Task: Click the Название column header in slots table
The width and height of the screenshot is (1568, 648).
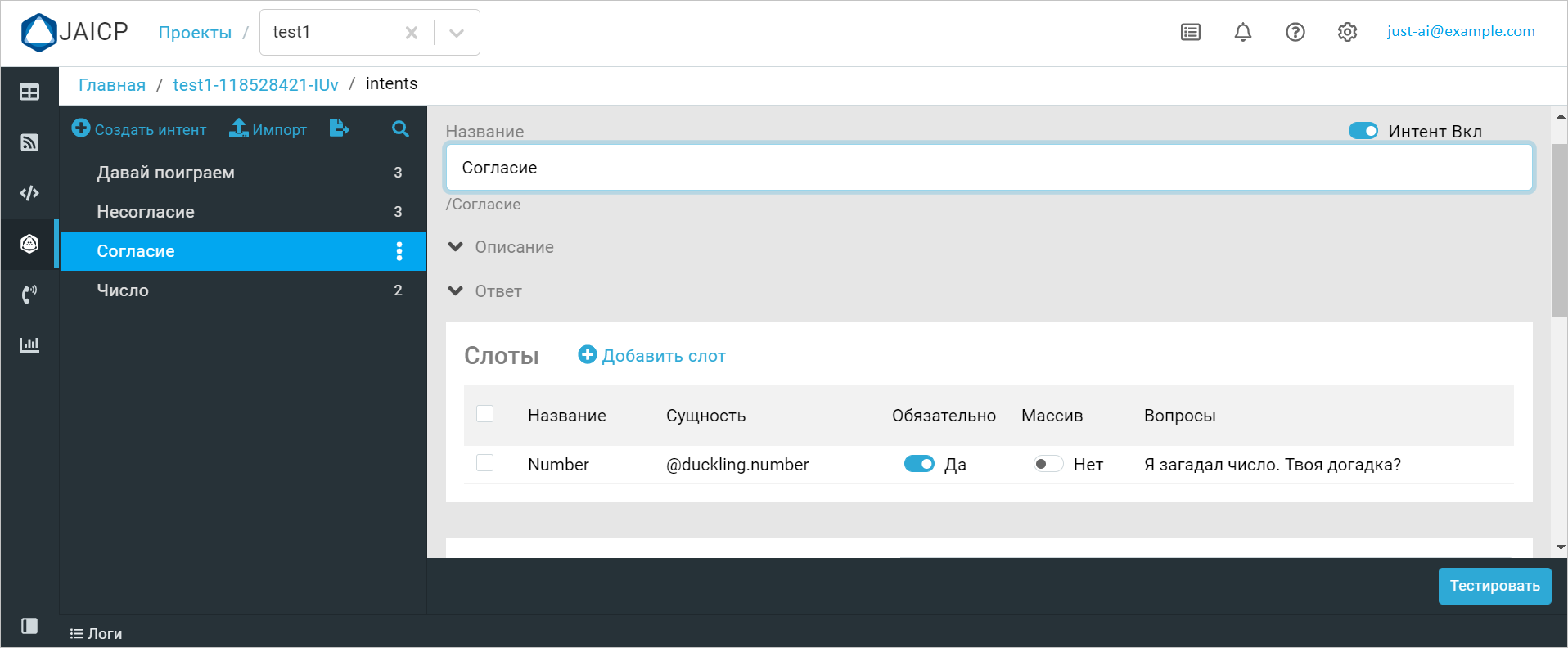Action: click(x=566, y=416)
